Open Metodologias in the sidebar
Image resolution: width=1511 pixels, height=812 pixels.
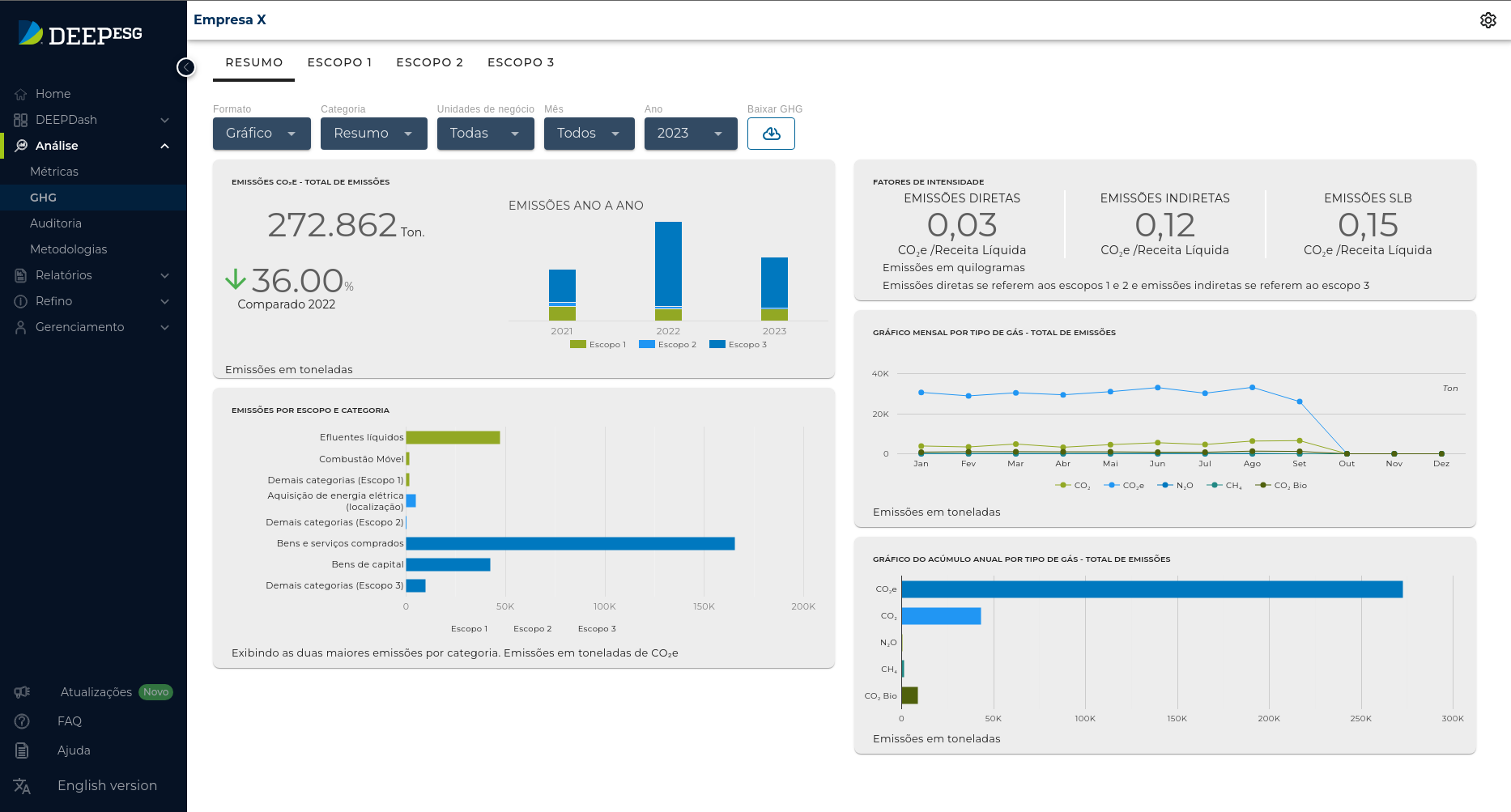click(69, 249)
